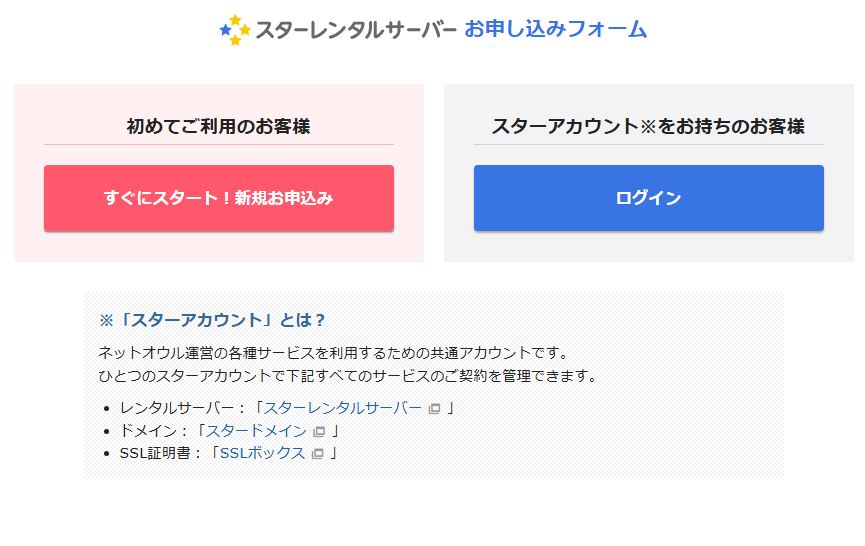
Task: Click the ひとつのスターアカウント description sentence
Action: point(347,376)
